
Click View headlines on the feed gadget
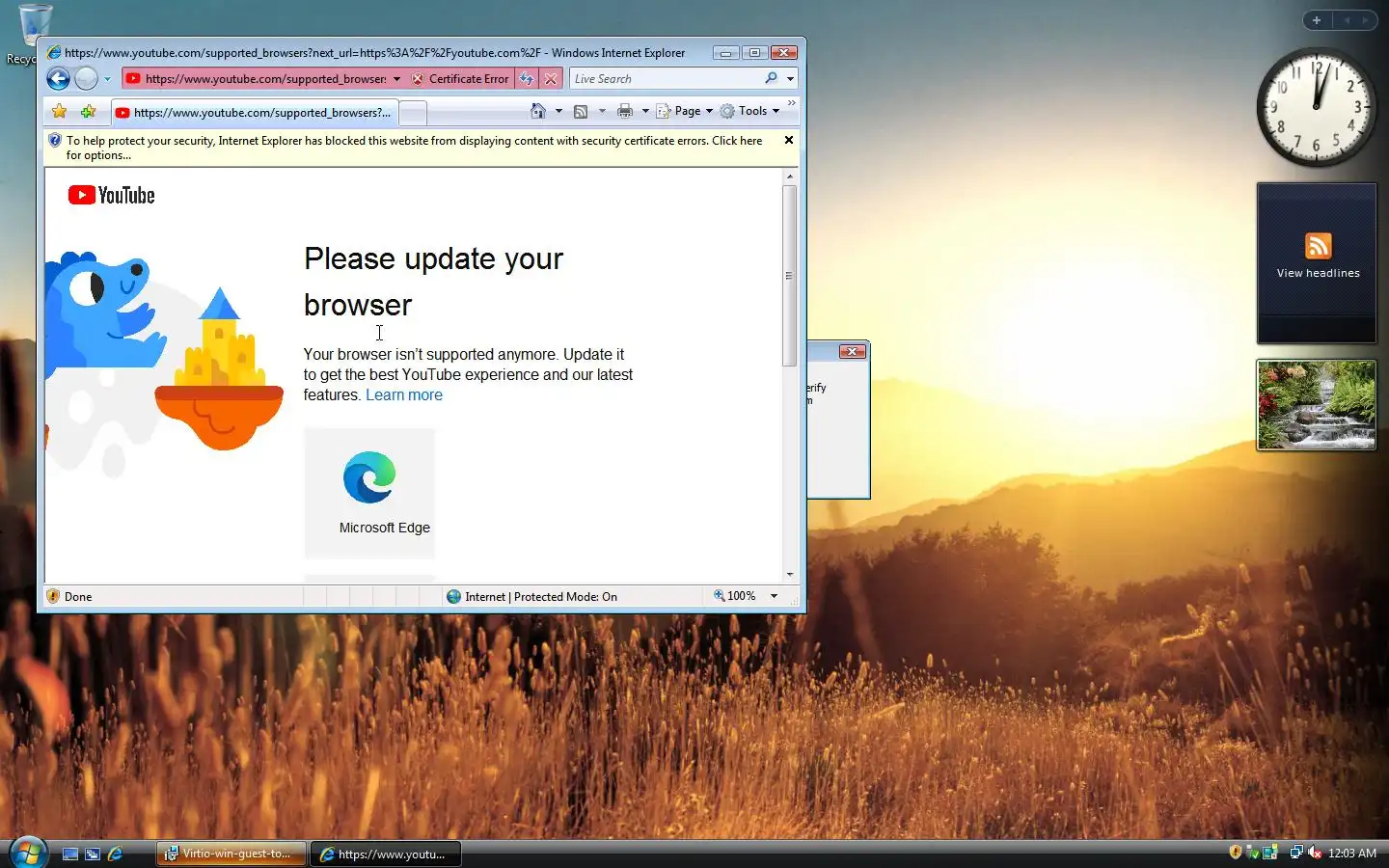[1318, 273]
